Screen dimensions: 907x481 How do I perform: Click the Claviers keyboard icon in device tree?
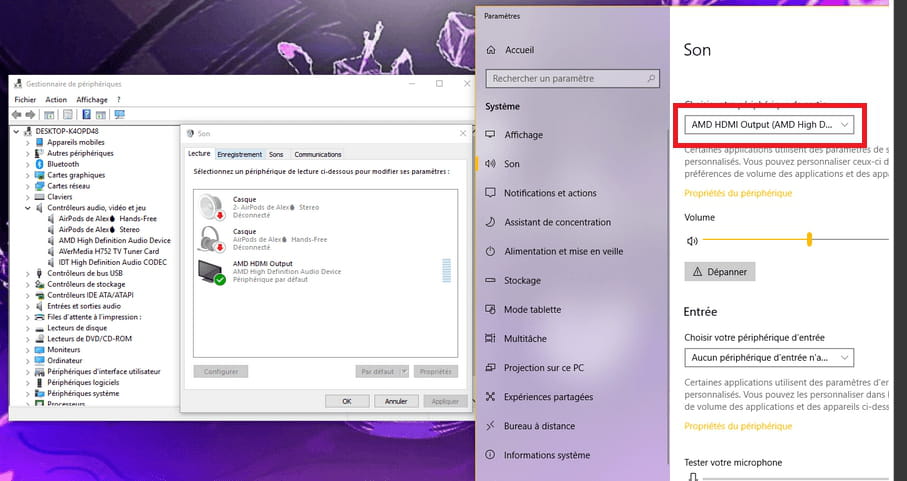coord(39,197)
